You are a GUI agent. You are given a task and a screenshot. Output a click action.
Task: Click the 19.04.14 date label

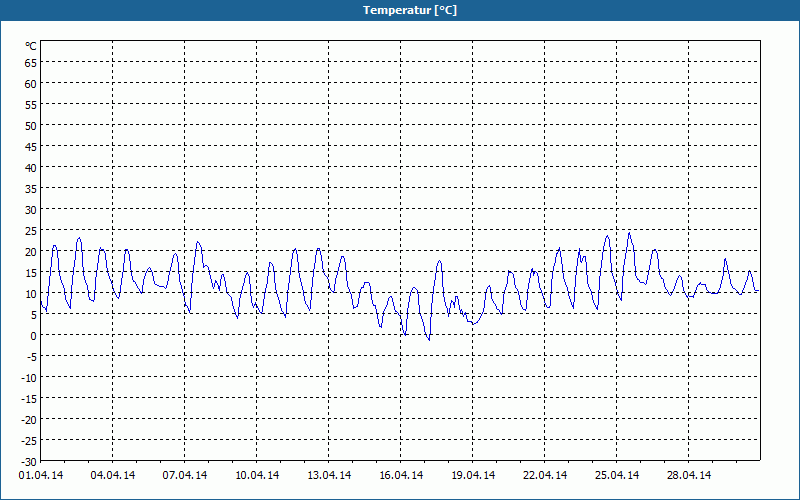click(472, 475)
